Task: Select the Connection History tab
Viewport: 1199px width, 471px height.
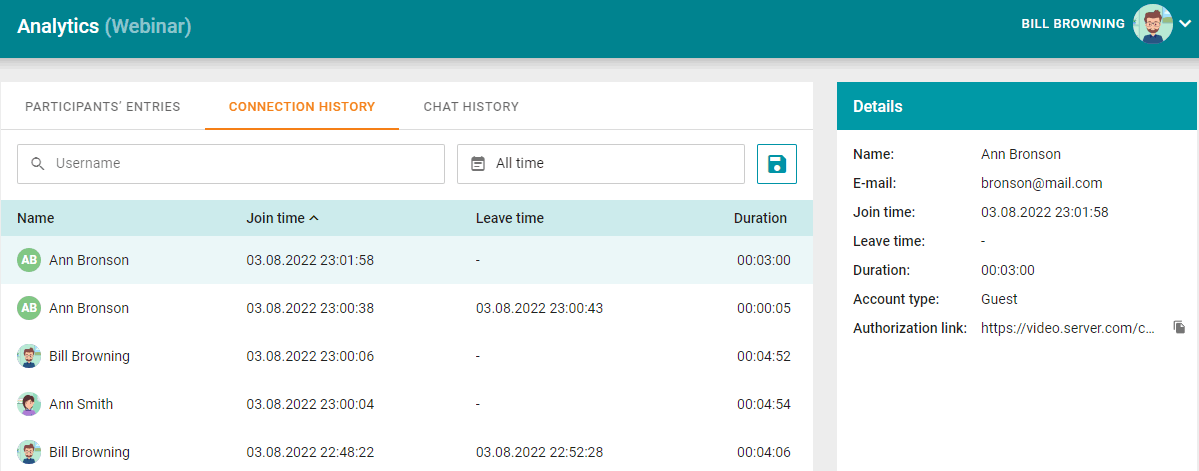Action: point(302,107)
